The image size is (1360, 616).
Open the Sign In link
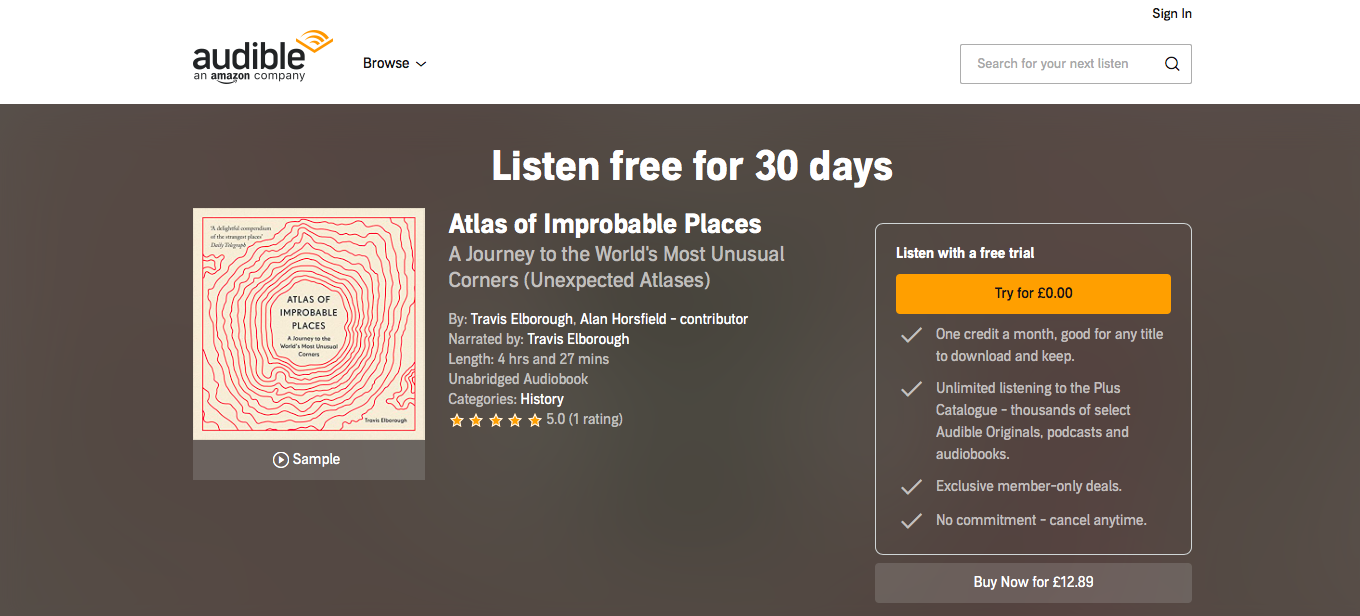[x=1171, y=14]
